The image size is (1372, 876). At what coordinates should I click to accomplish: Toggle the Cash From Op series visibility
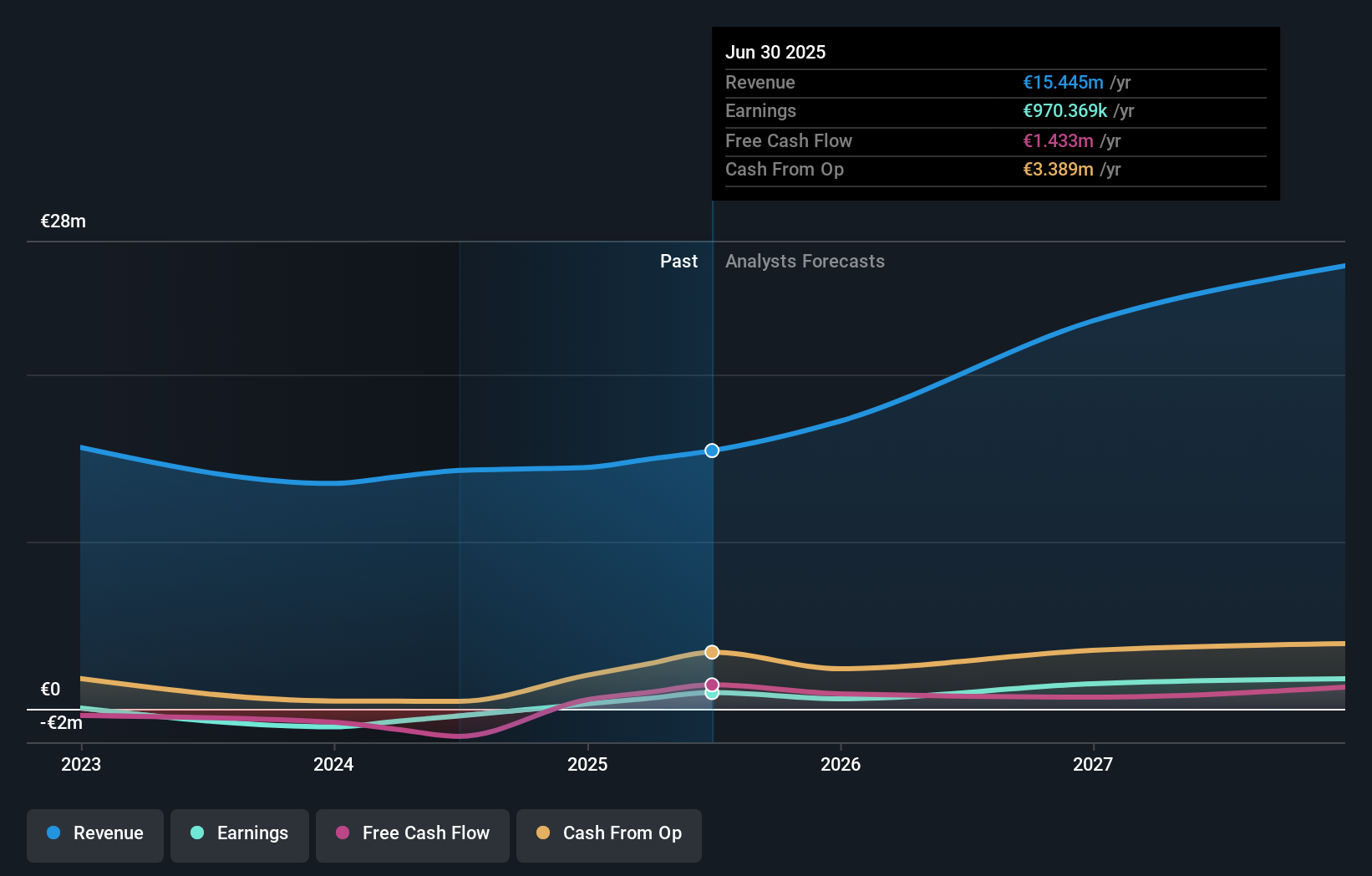pos(608,833)
